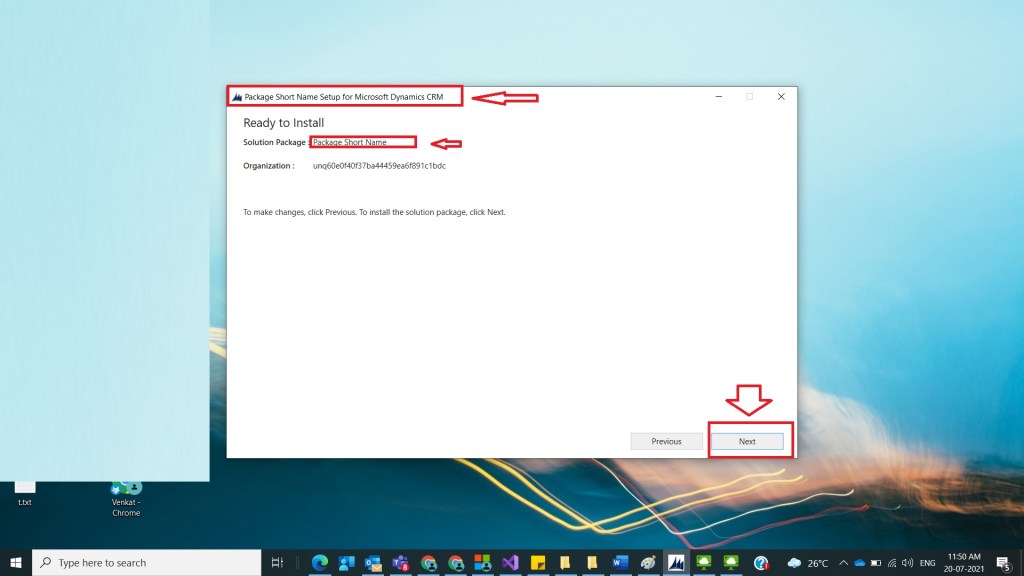1024x576 pixels.
Task: Click the Previous button
Action: click(666, 441)
